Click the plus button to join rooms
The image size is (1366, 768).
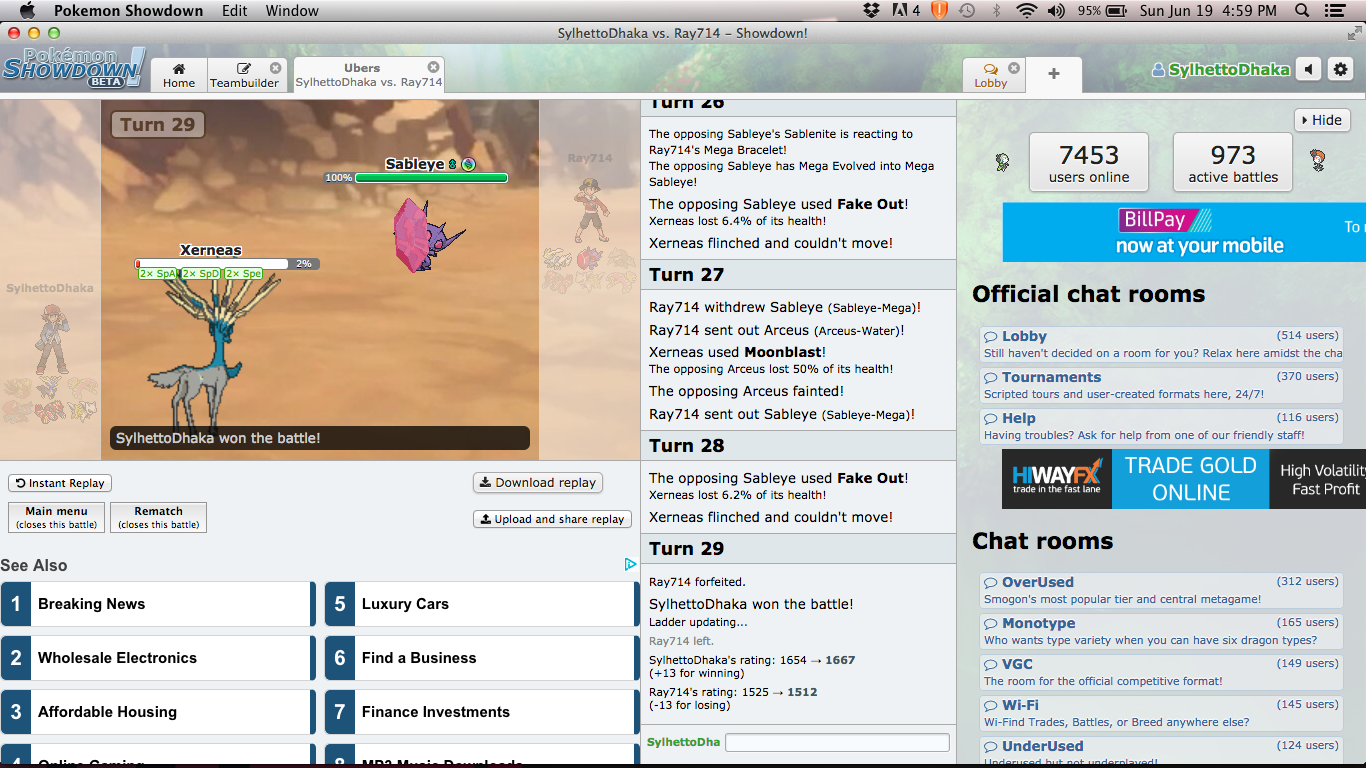pyautogui.click(x=1053, y=75)
